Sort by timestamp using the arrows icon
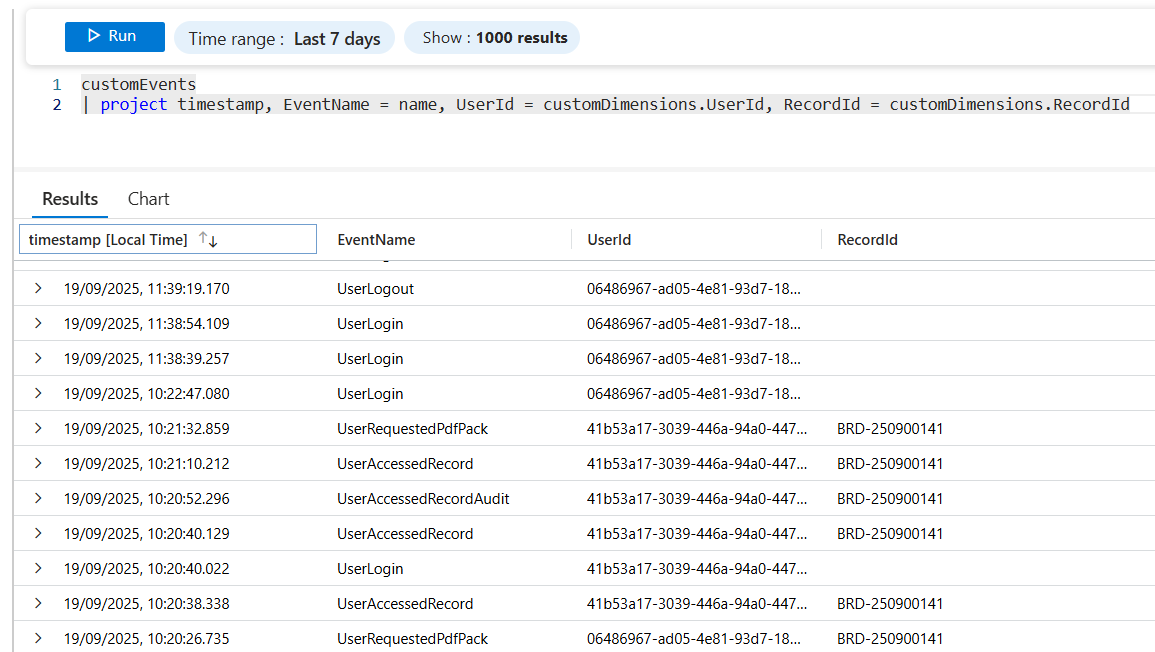 click(208, 240)
